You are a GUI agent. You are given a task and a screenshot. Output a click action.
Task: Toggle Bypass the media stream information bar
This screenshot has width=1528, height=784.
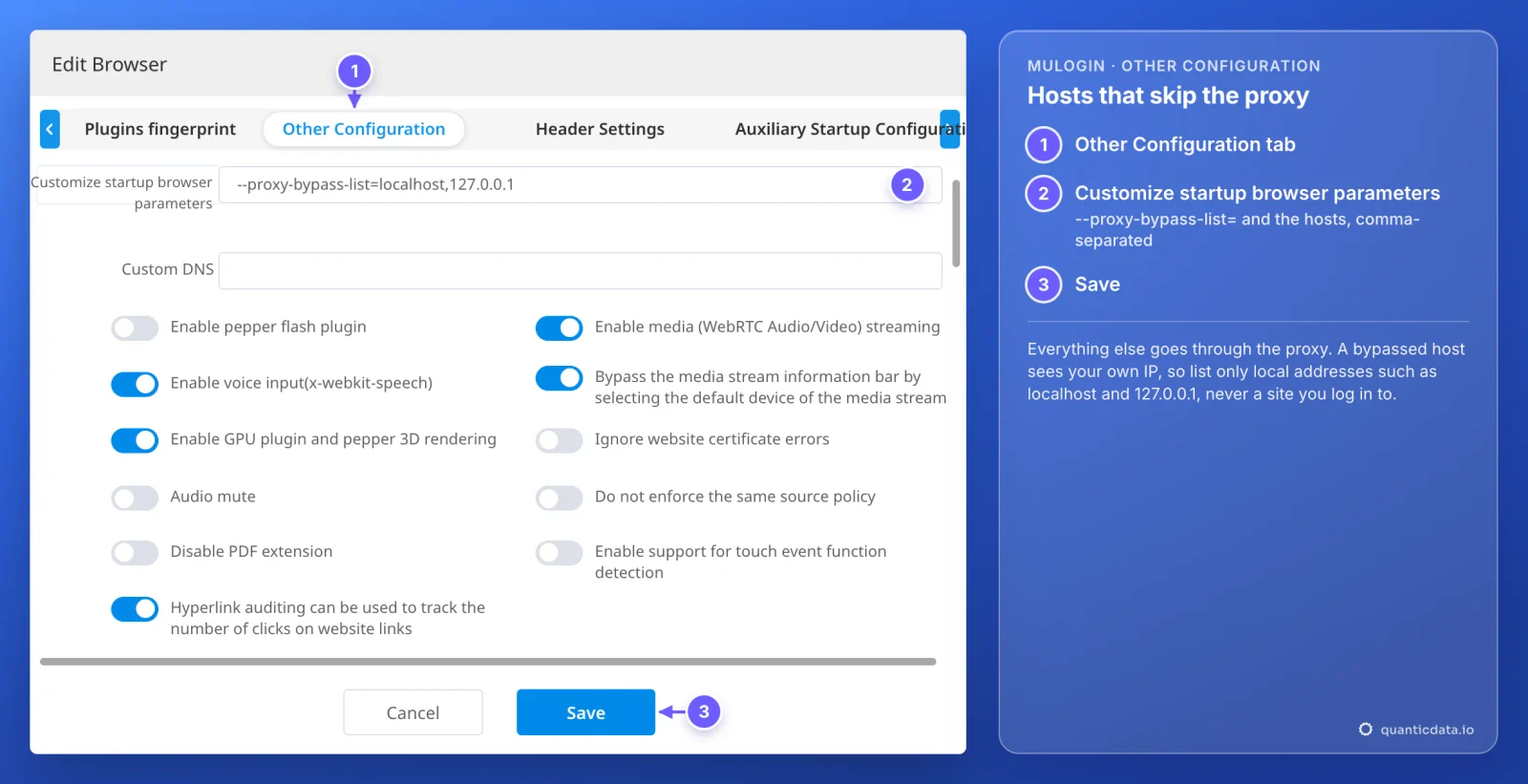pos(559,378)
